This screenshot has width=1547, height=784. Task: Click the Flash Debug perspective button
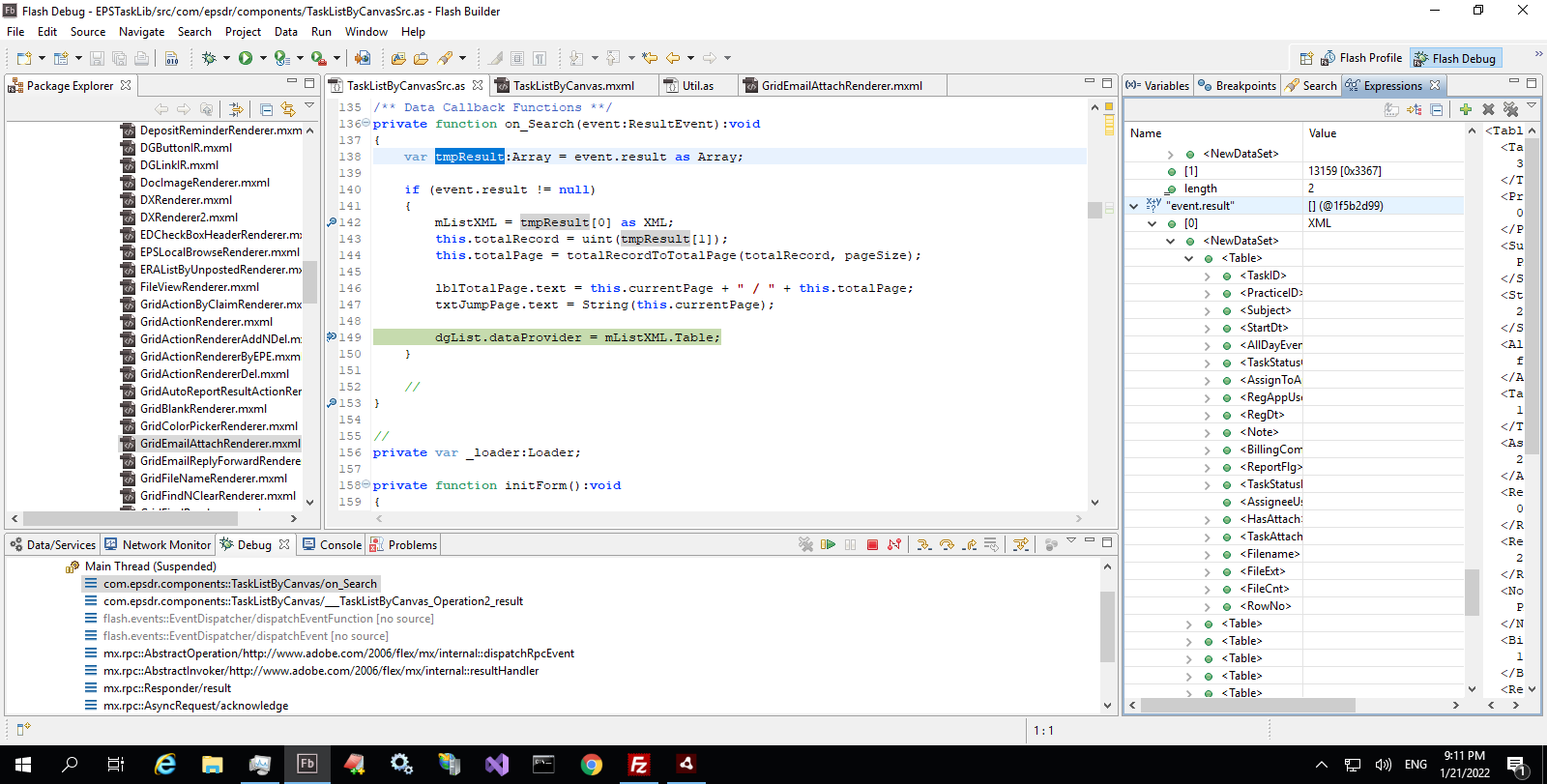[x=1455, y=58]
